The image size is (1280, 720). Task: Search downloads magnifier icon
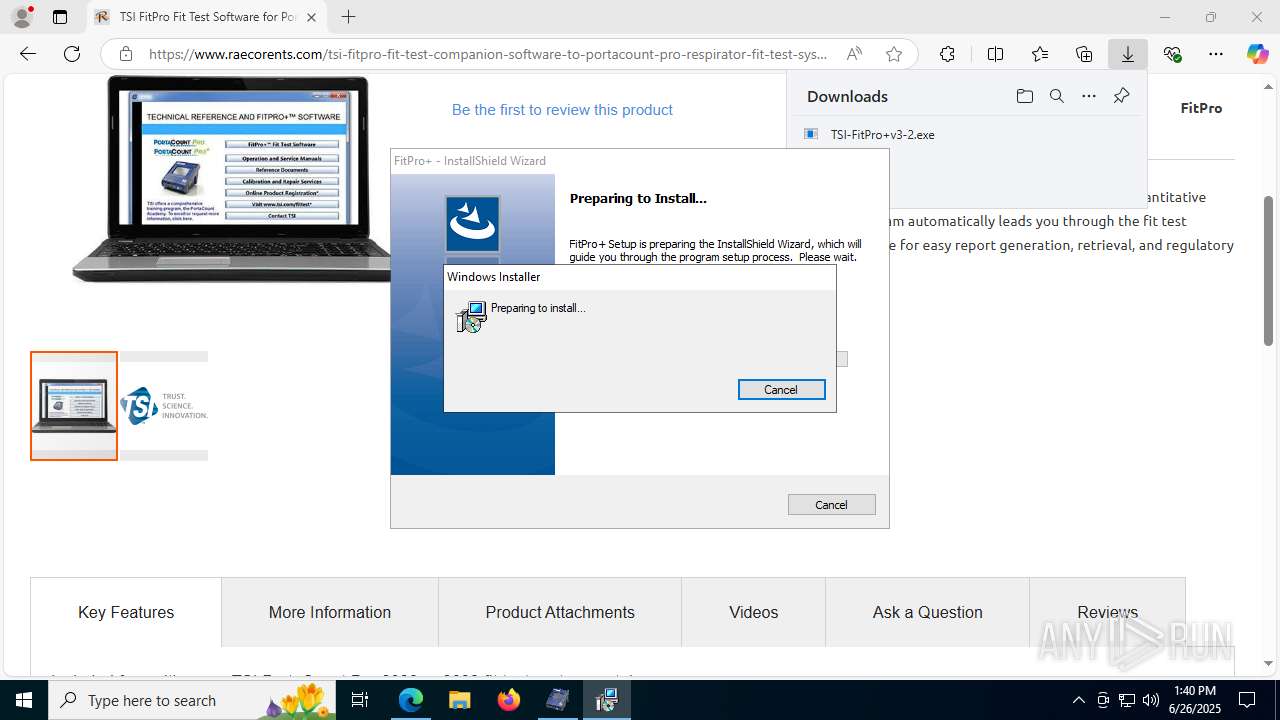tap(1056, 96)
